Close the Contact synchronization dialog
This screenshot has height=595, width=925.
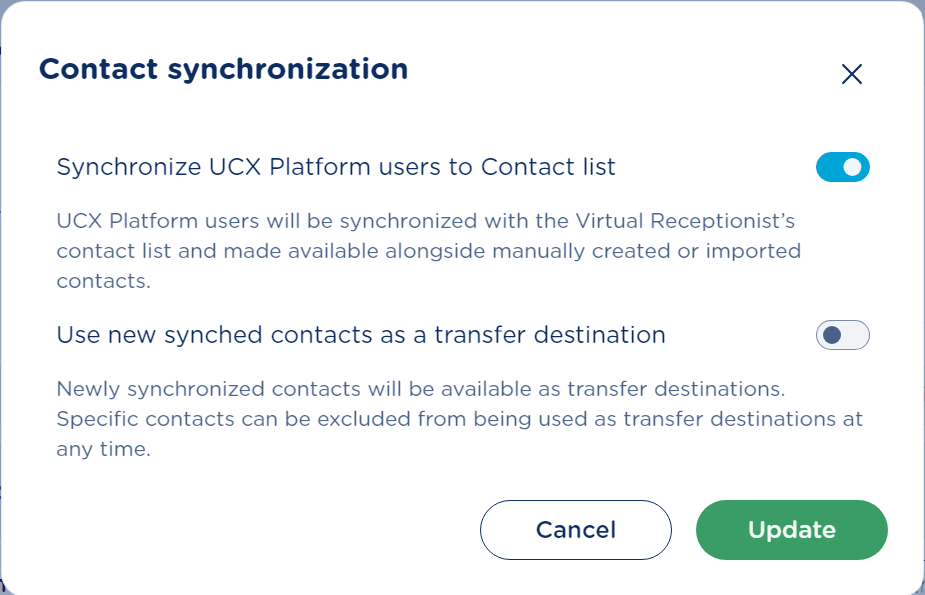pyautogui.click(x=851, y=74)
